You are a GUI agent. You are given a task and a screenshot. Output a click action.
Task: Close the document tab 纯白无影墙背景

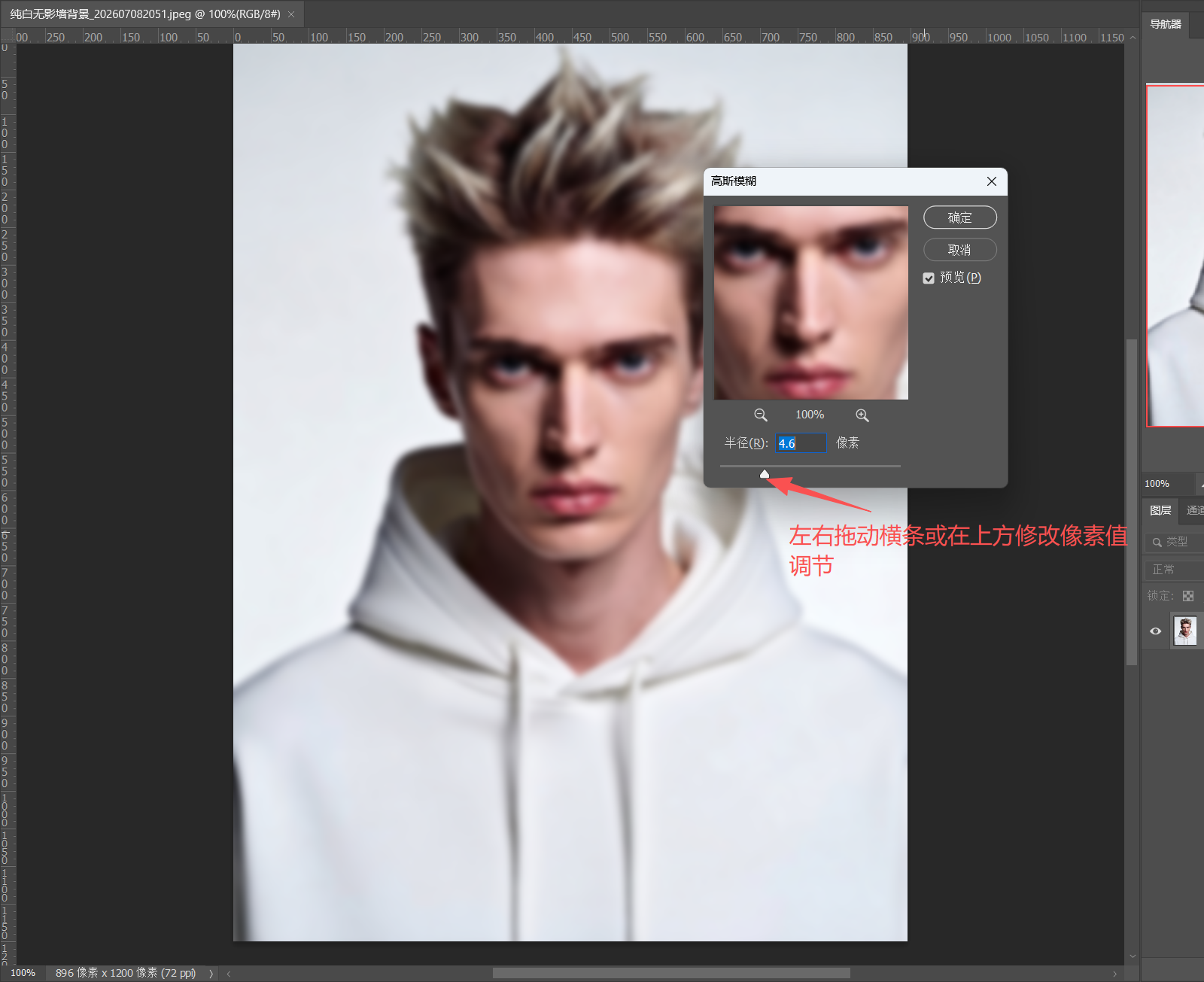point(291,14)
